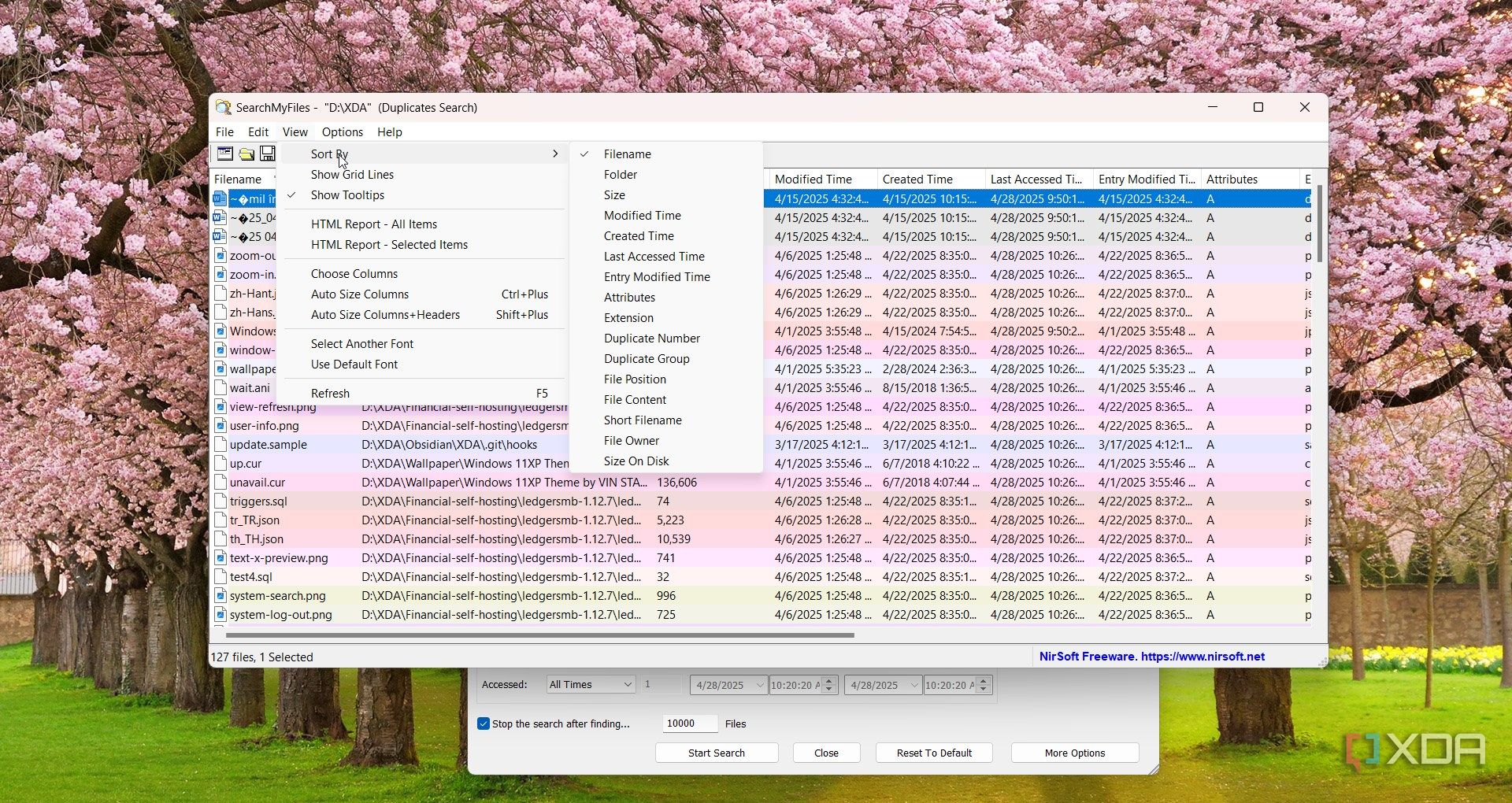Click the vertical scrollbar of results list
Screen dimensions: 1512x803
click(x=1320, y=224)
